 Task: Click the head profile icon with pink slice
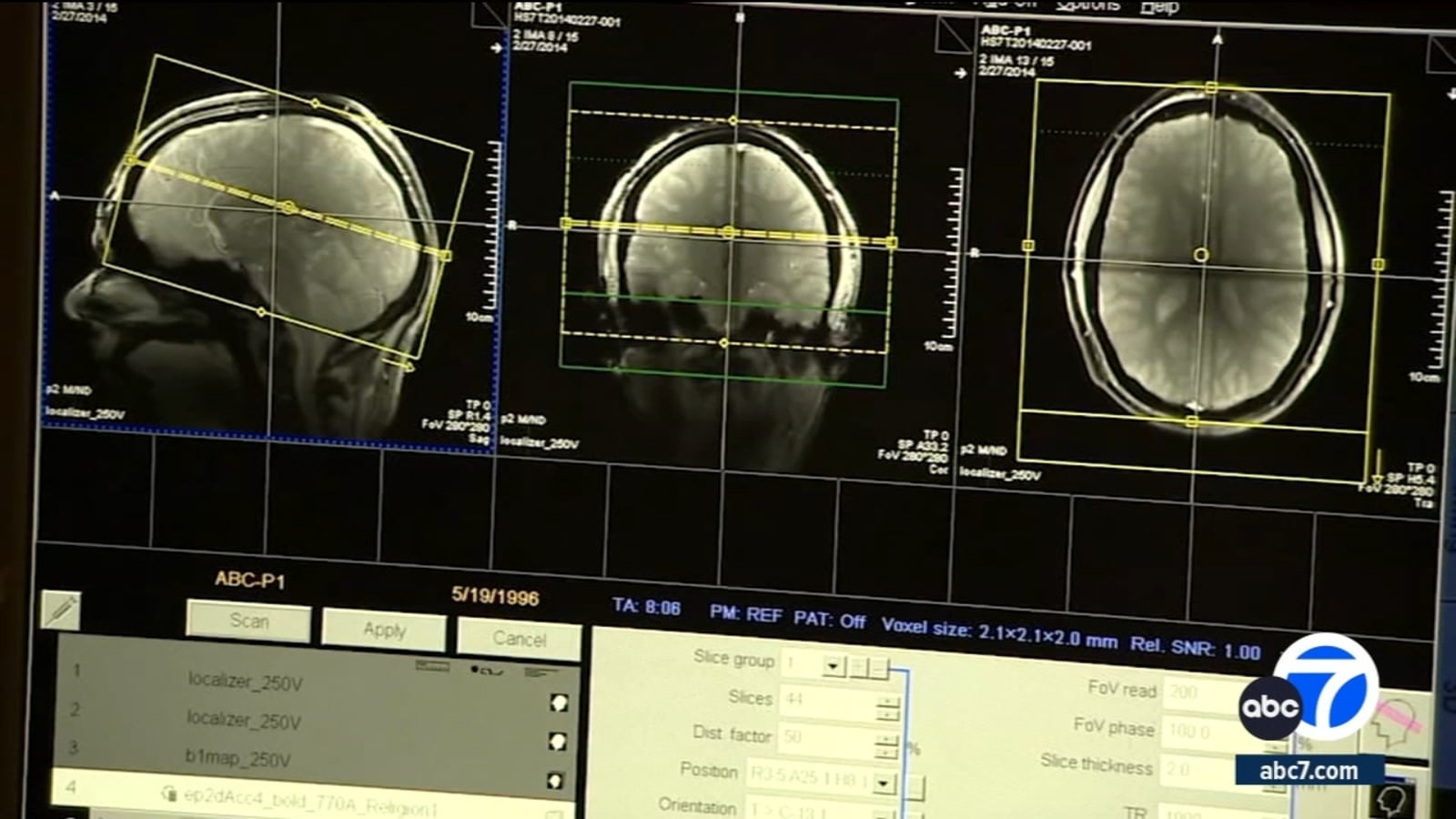pyautogui.click(x=1399, y=720)
